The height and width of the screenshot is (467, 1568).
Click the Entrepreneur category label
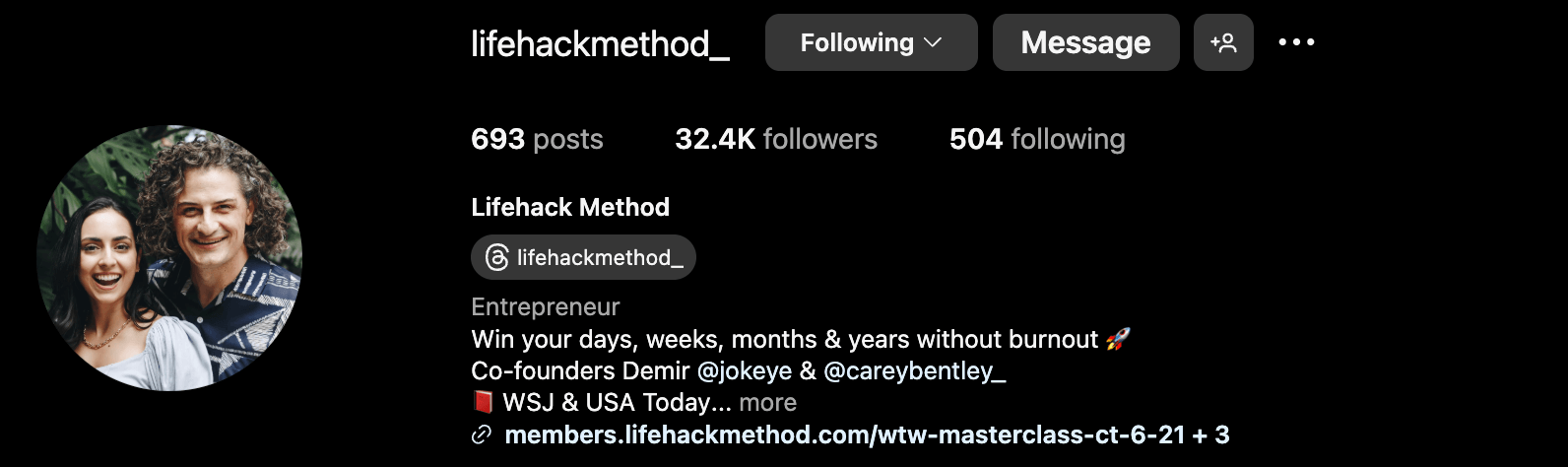coord(545,307)
